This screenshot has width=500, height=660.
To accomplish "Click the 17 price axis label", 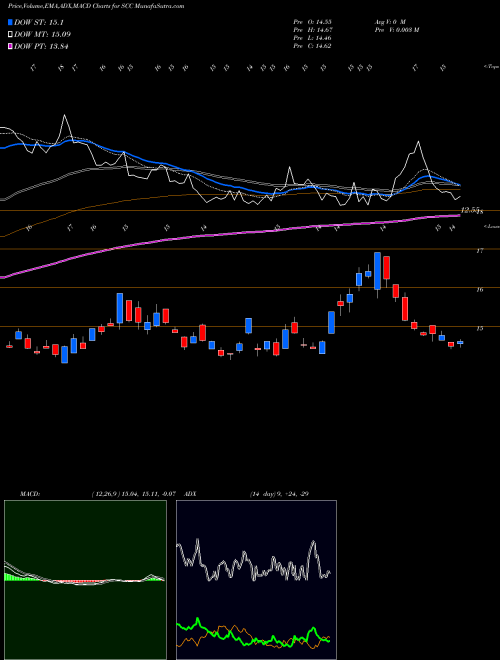I will tap(479, 250).
